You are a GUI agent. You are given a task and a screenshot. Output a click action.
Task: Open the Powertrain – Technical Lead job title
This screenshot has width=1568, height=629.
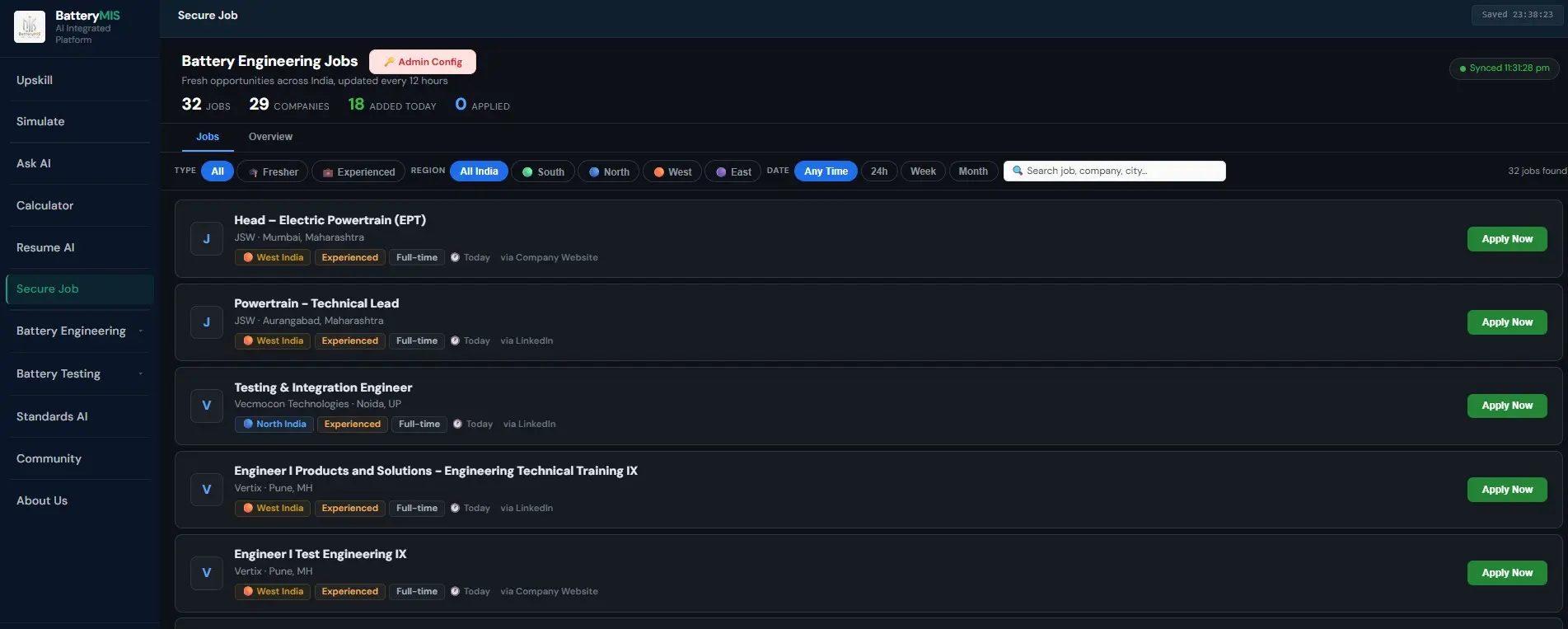pyautogui.click(x=316, y=303)
